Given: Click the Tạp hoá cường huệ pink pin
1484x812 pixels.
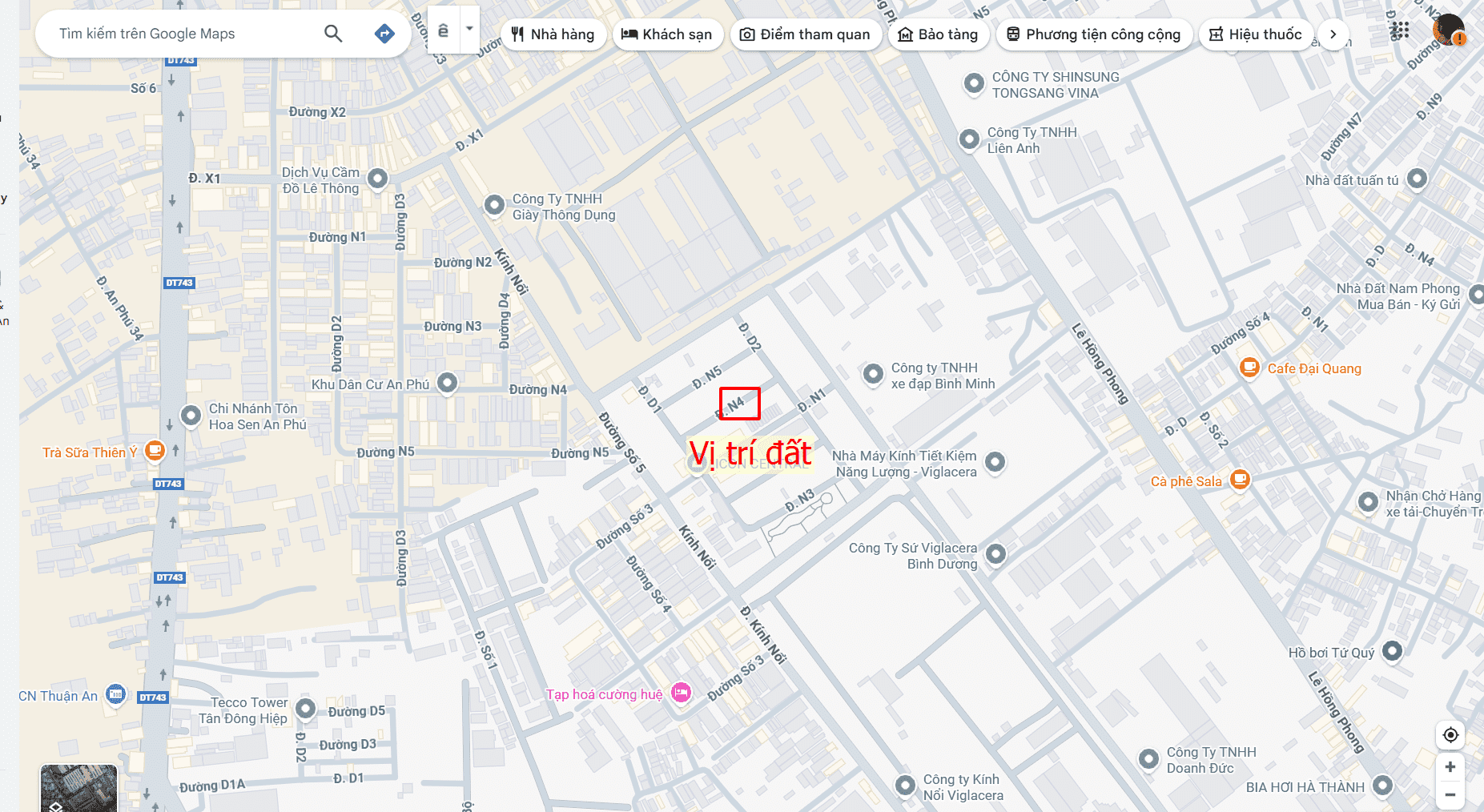Looking at the screenshot, I should pyautogui.click(x=681, y=693).
